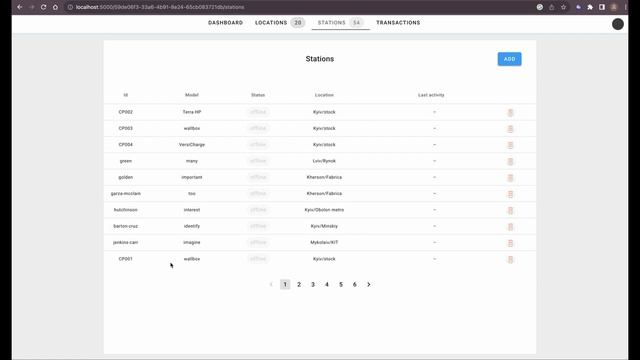Screen dimensions: 640x360
Task: Open the browser side panel icon
Action: pyautogui.click(x=602, y=7)
